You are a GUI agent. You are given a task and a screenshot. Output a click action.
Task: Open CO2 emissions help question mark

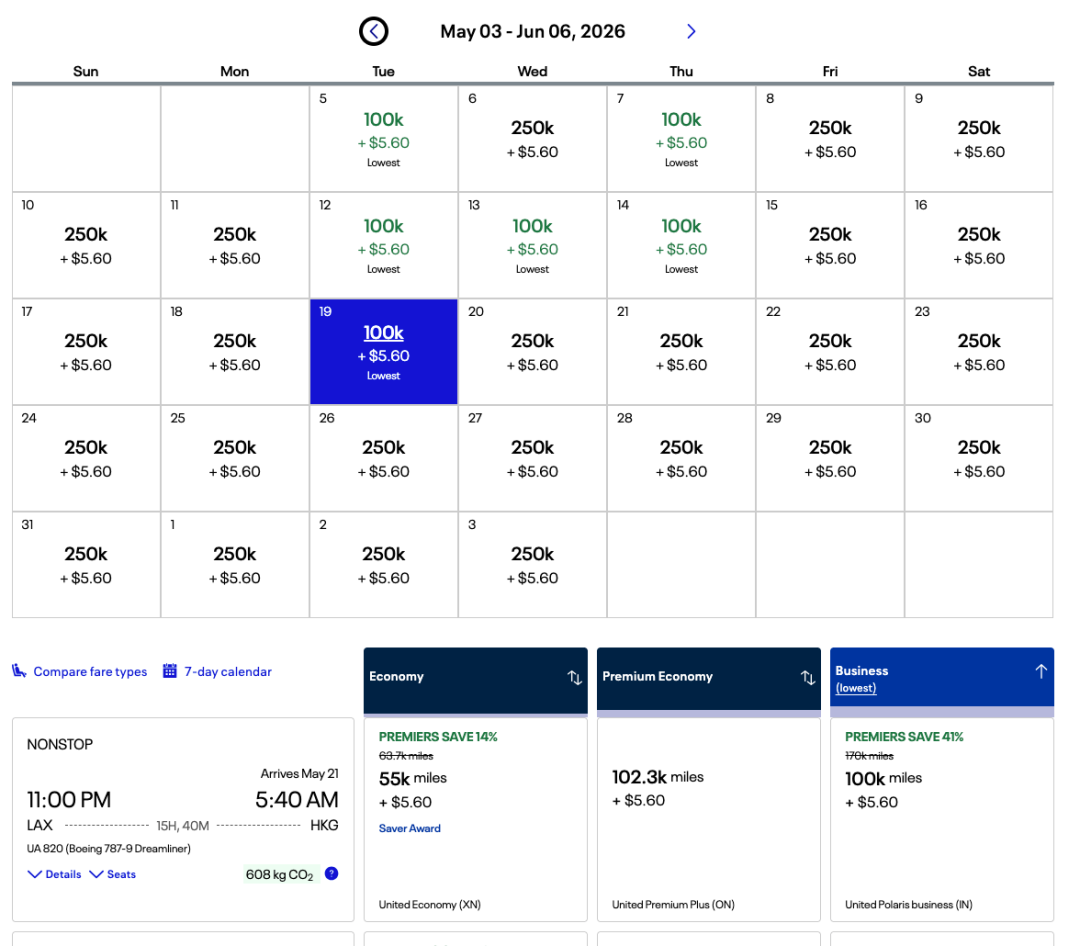[x=332, y=874]
